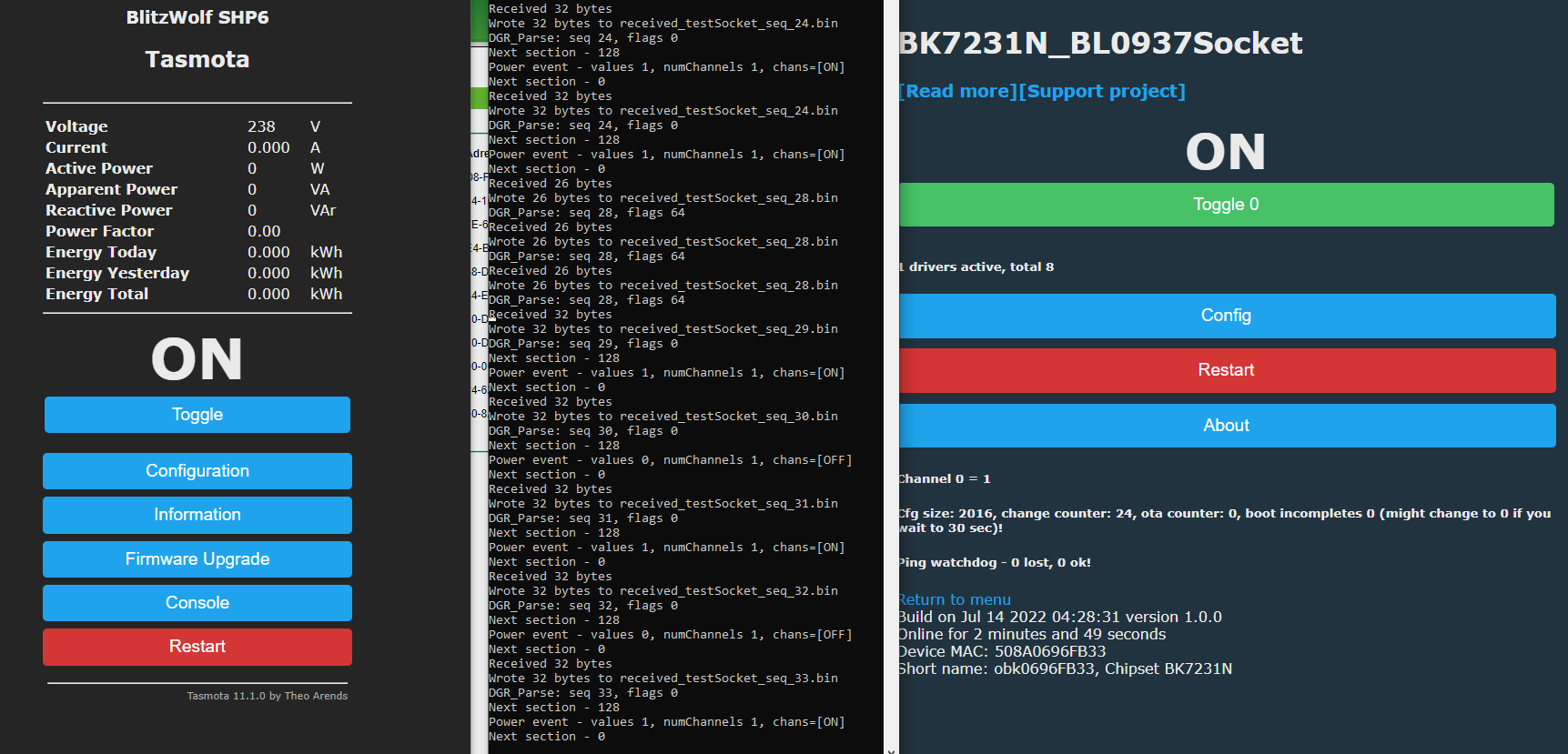Viewport: 1568px width, 754px height.
Task: Click the Return to menu link
Action: (x=955, y=599)
